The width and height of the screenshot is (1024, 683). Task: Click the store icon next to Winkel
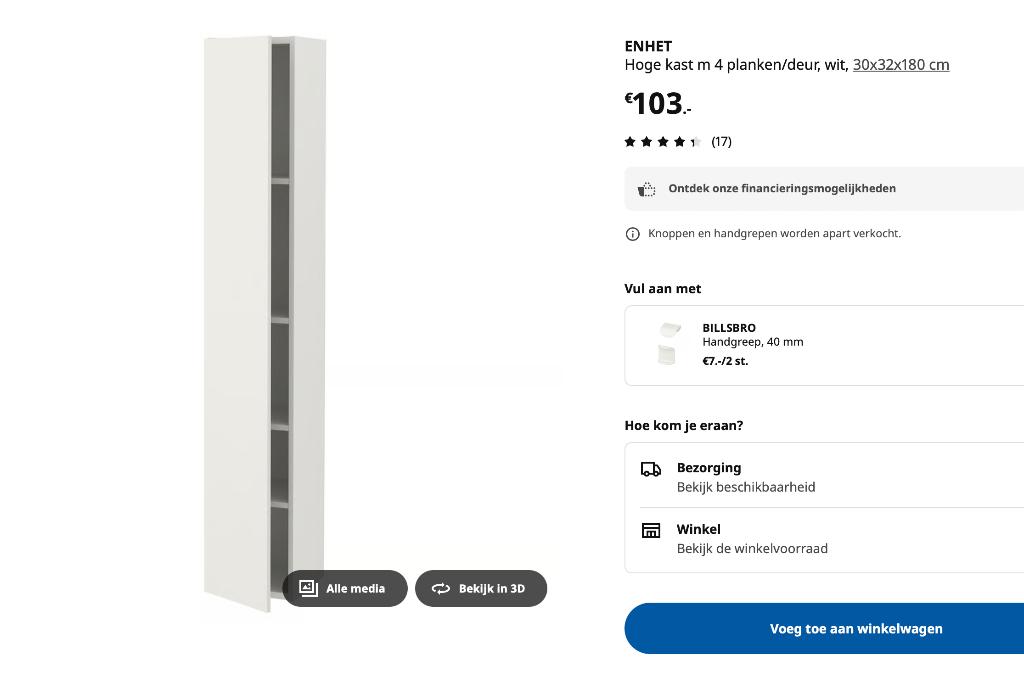651,530
